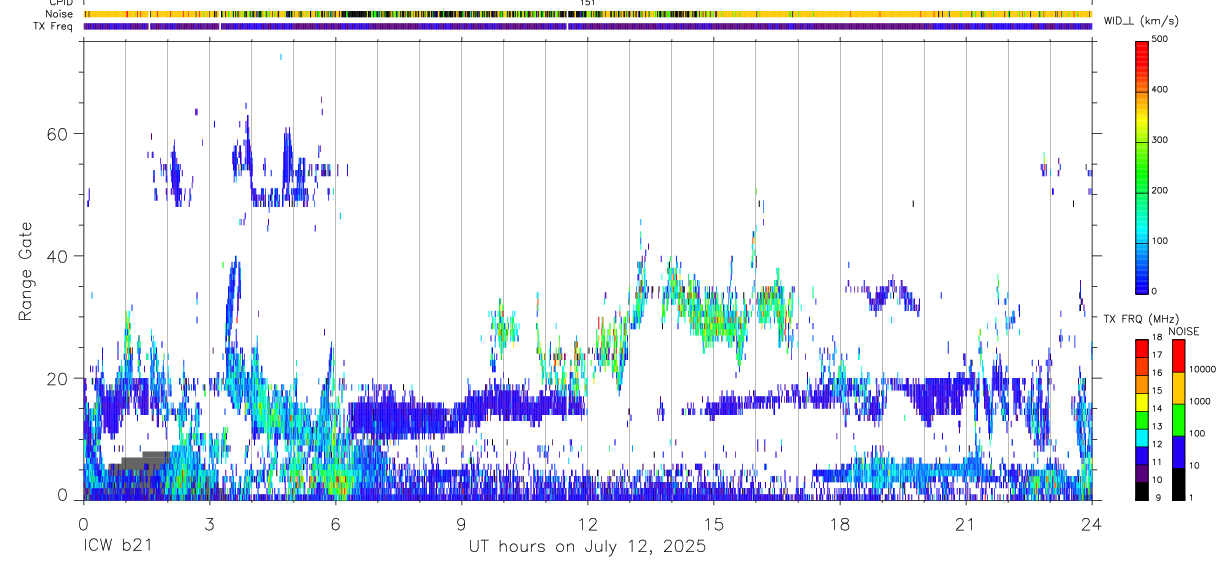Click the "UT hours on July 12, 2025" label

(x=588, y=547)
